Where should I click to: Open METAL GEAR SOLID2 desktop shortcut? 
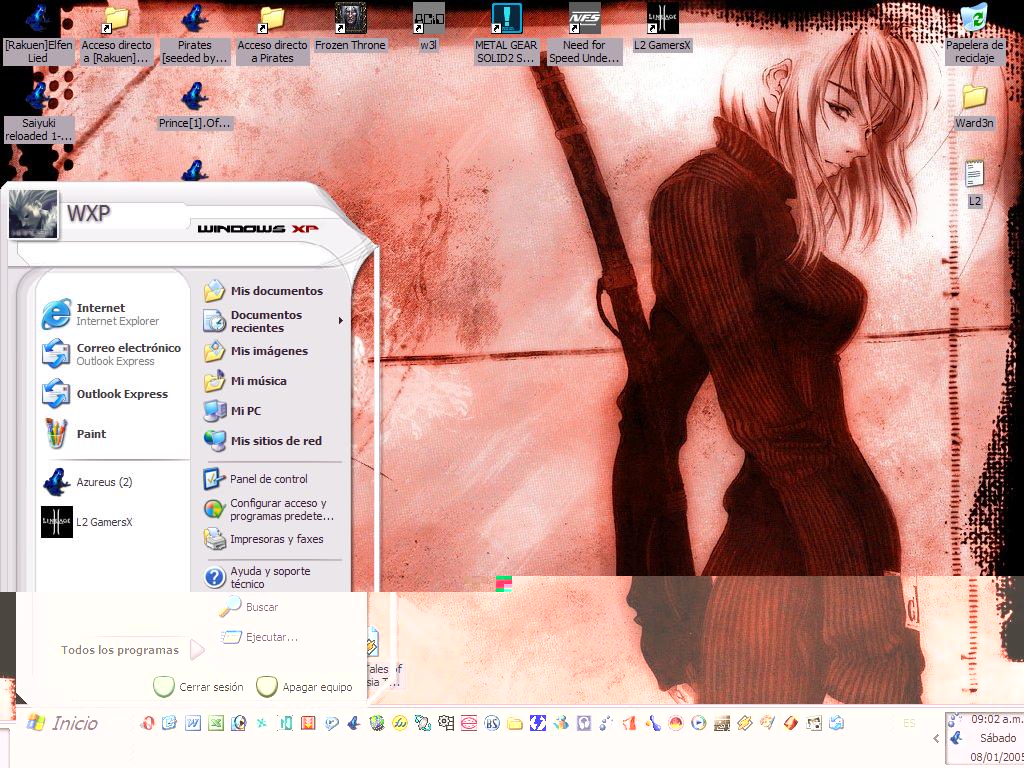506,33
